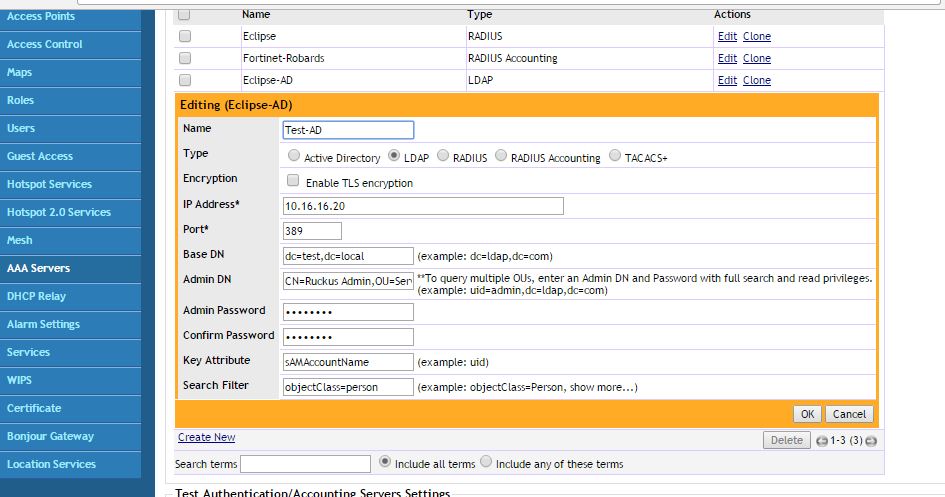The height and width of the screenshot is (497, 945).
Task: Select RADIUS Accounting type radio
Action: pyautogui.click(x=501, y=155)
